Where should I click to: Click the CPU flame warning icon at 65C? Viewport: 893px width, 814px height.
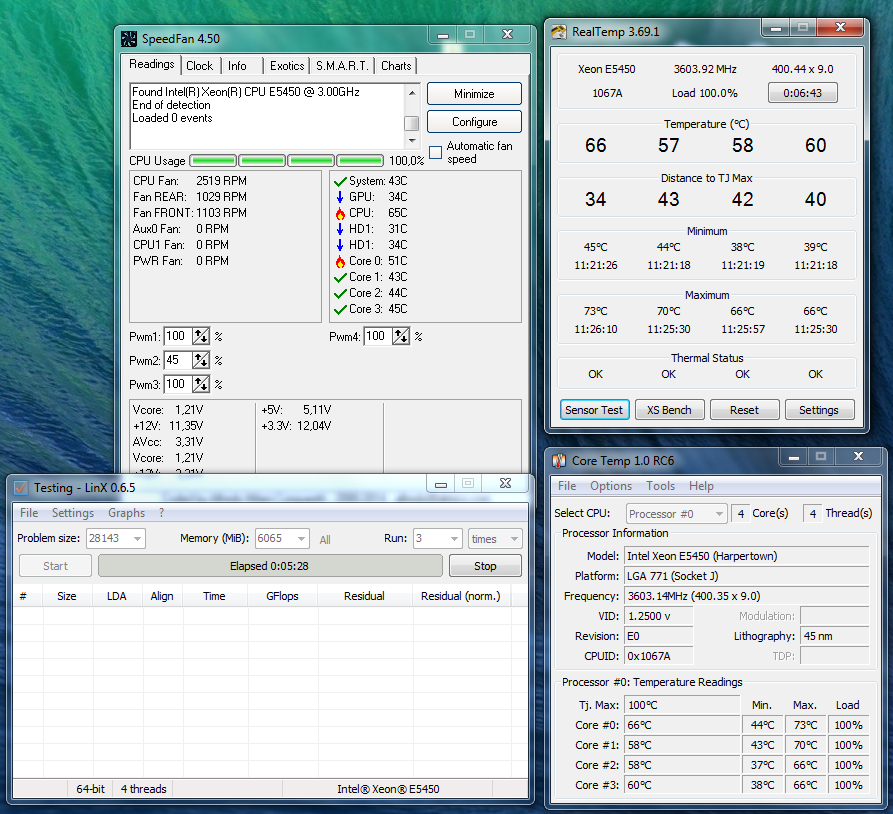[x=340, y=213]
